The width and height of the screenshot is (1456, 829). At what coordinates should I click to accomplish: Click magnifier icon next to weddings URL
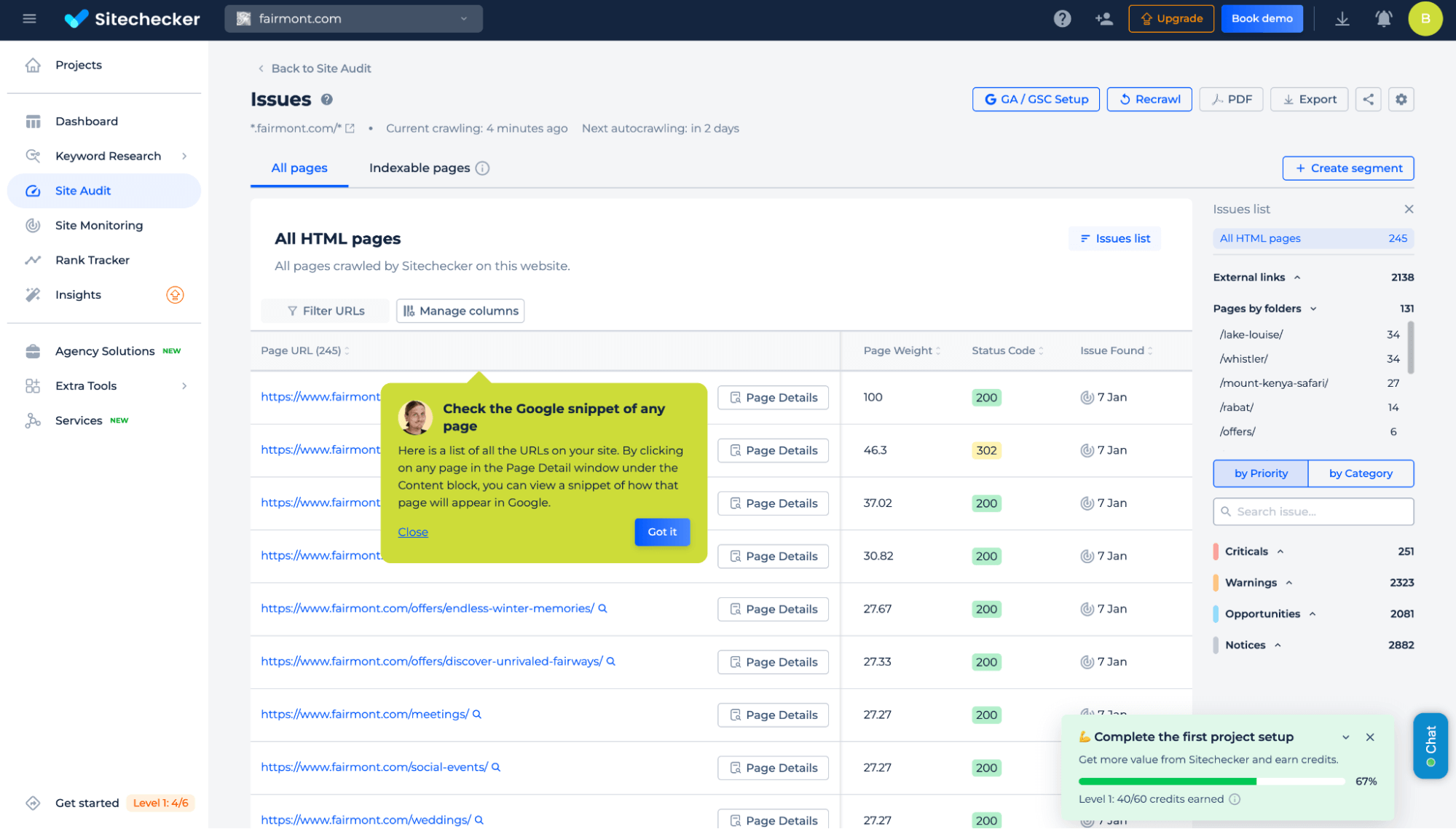[479, 820]
